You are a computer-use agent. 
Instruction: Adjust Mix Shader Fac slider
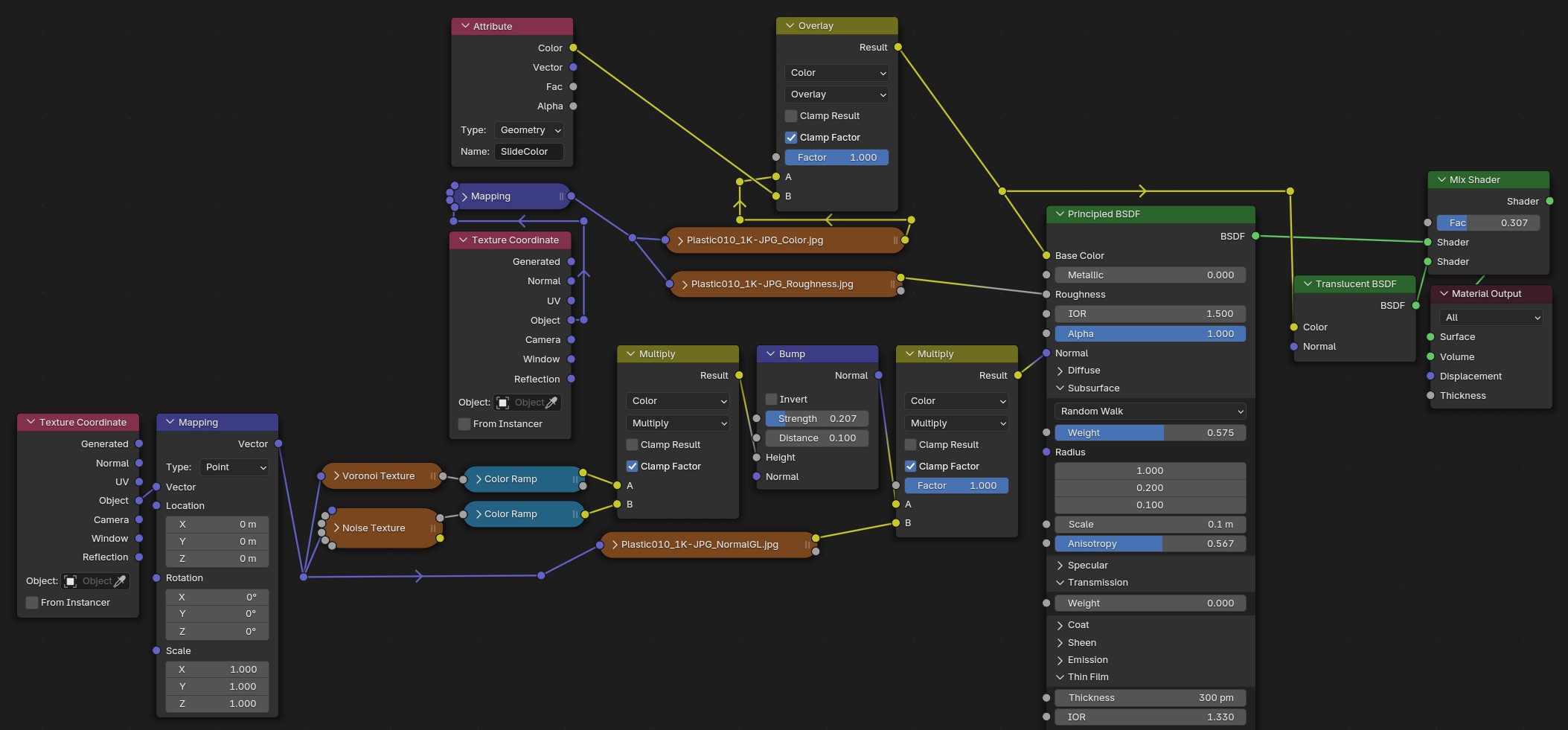tap(1488, 223)
